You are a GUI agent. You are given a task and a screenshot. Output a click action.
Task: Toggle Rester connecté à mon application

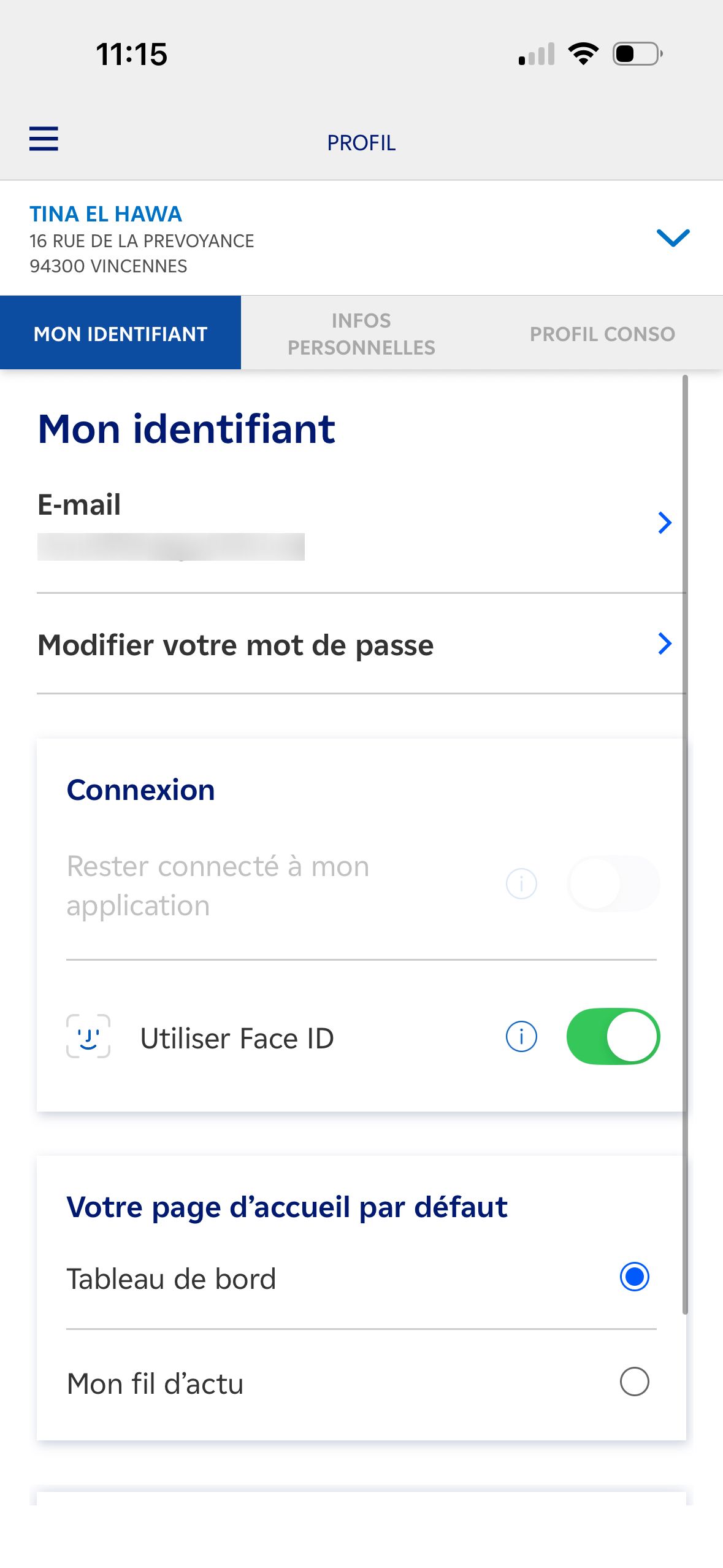click(613, 884)
